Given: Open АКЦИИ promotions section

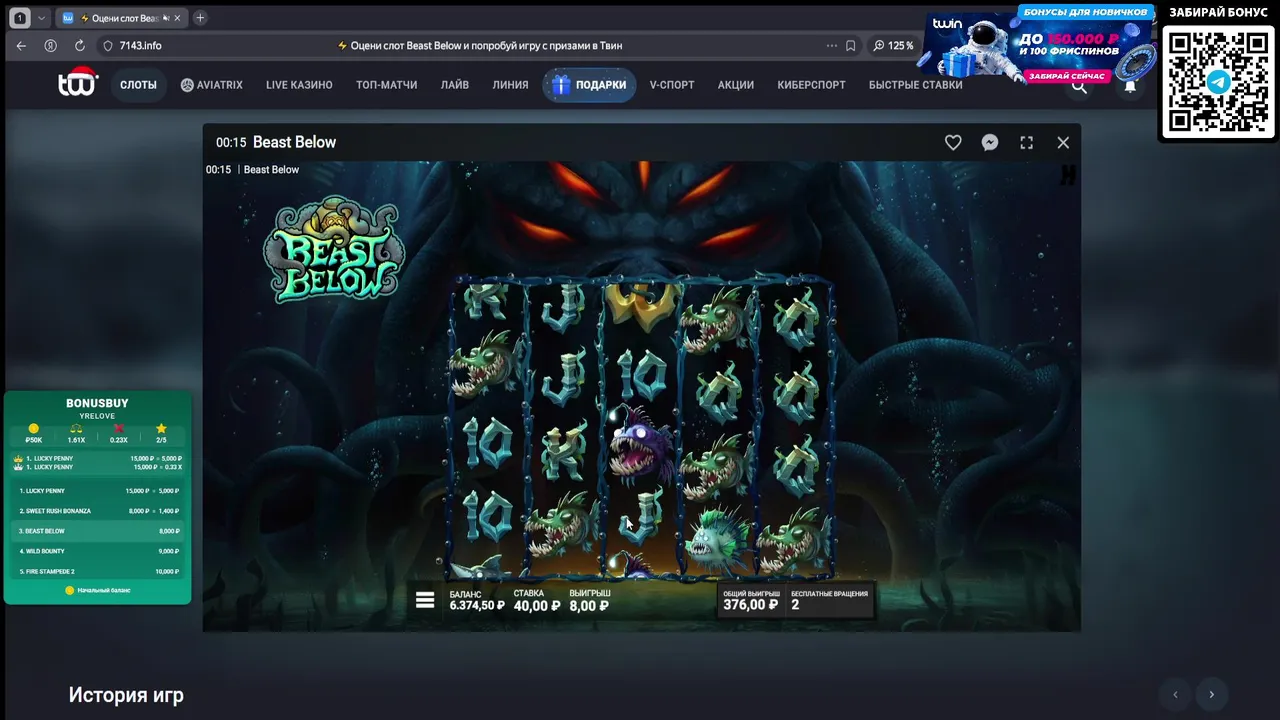Looking at the screenshot, I should (x=735, y=85).
